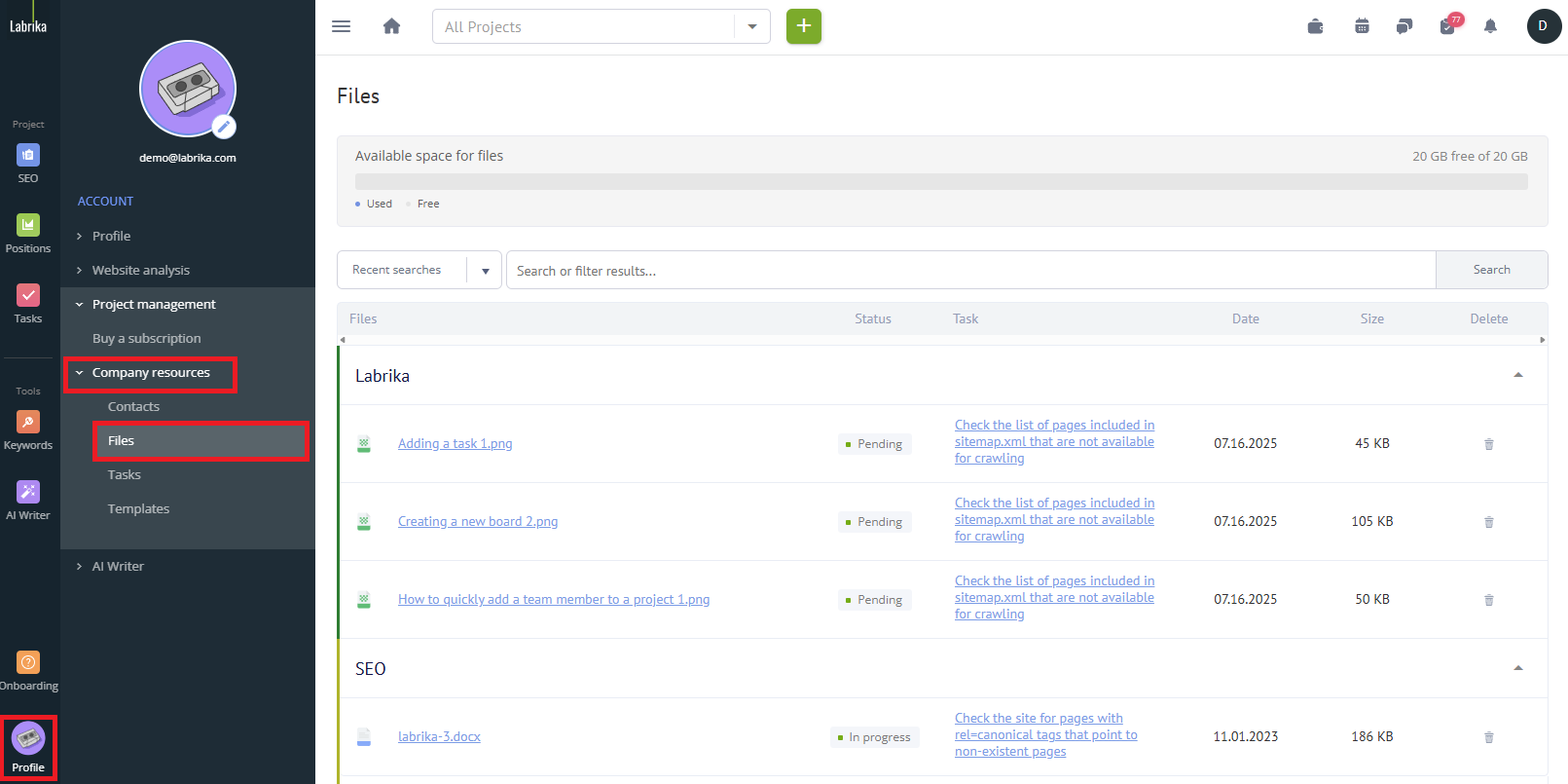The image size is (1568, 784).
Task: Open the labrika-3.docx file link
Action: tap(439, 737)
